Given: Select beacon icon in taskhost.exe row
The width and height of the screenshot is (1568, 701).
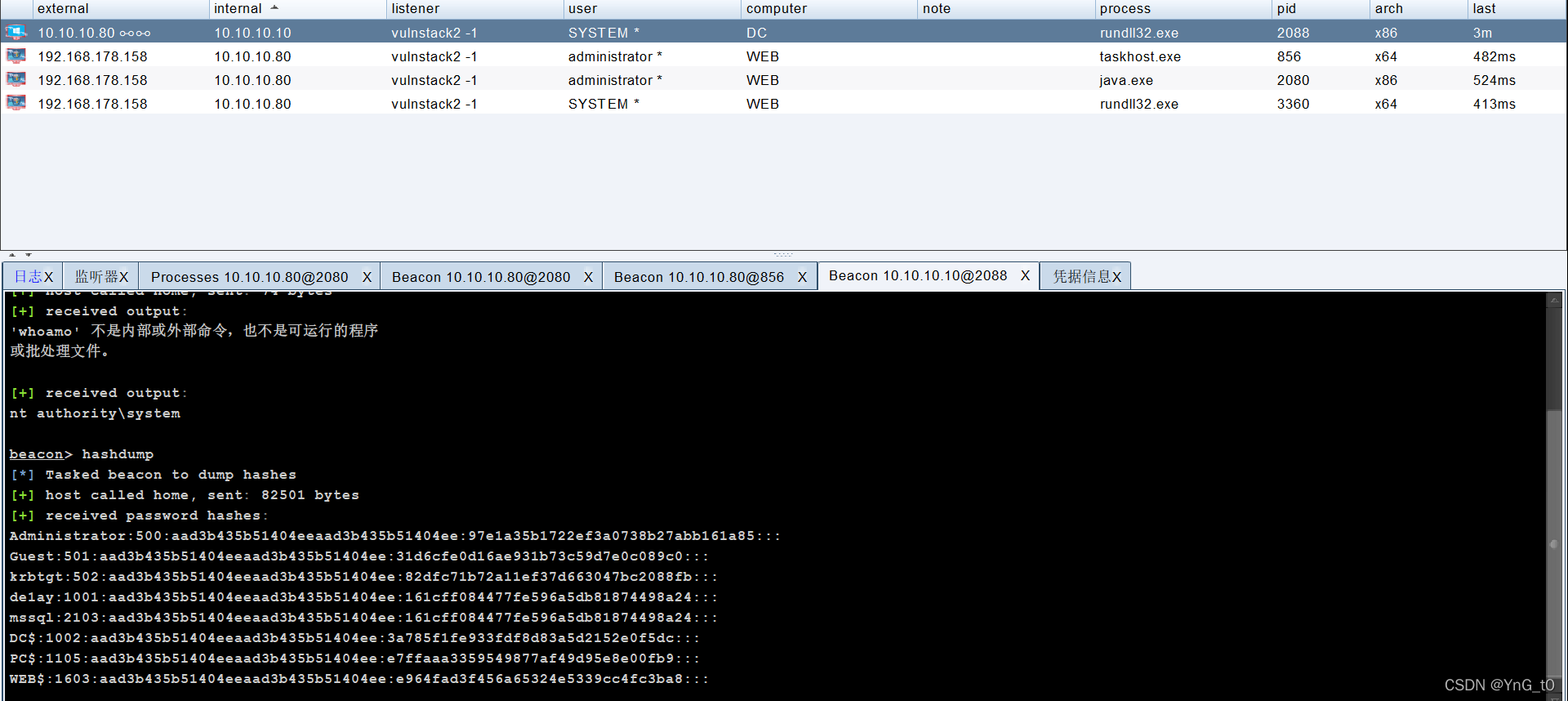Looking at the screenshot, I should [x=16, y=56].
